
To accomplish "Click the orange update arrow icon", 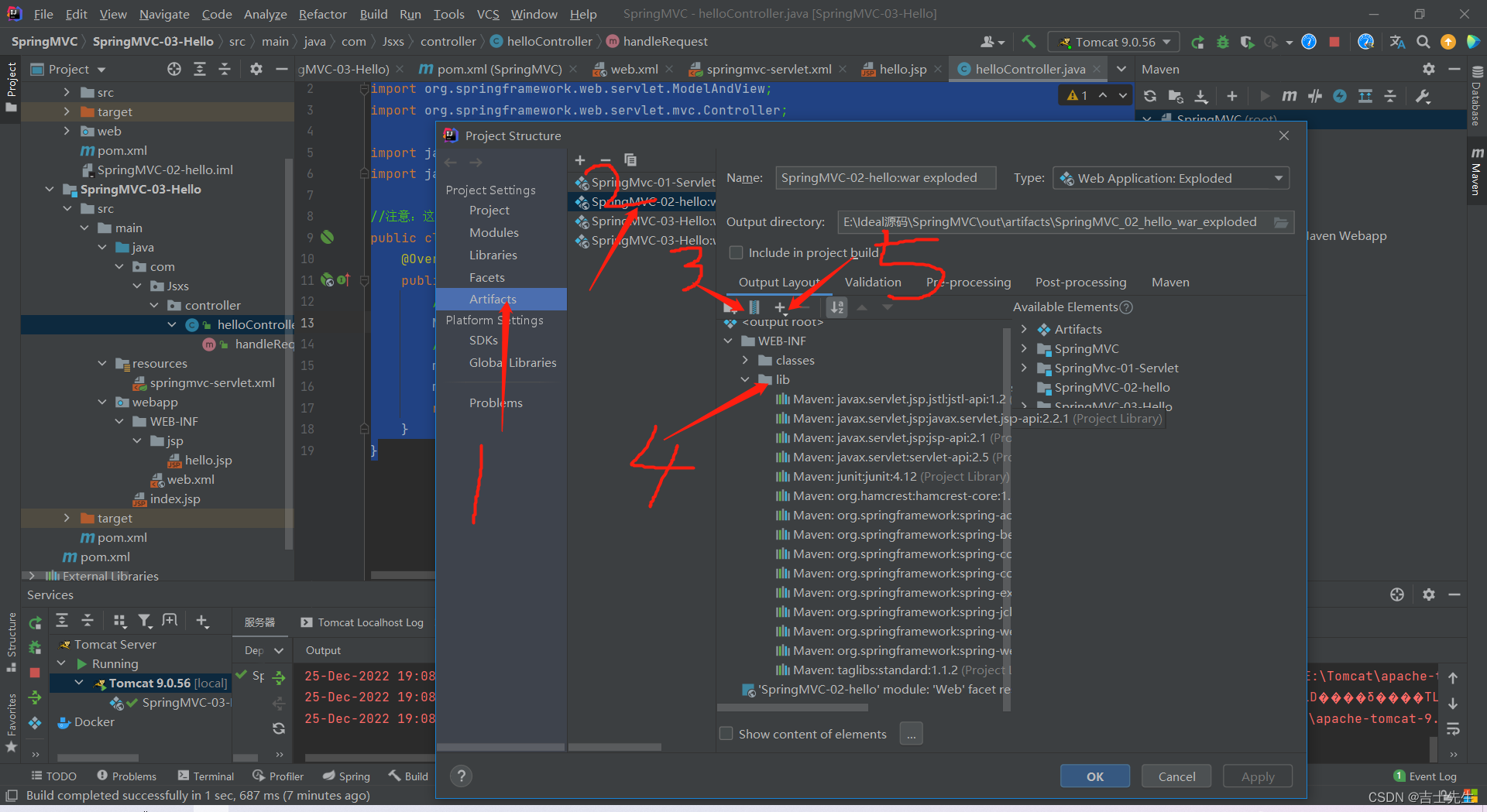I will tap(1448, 42).
